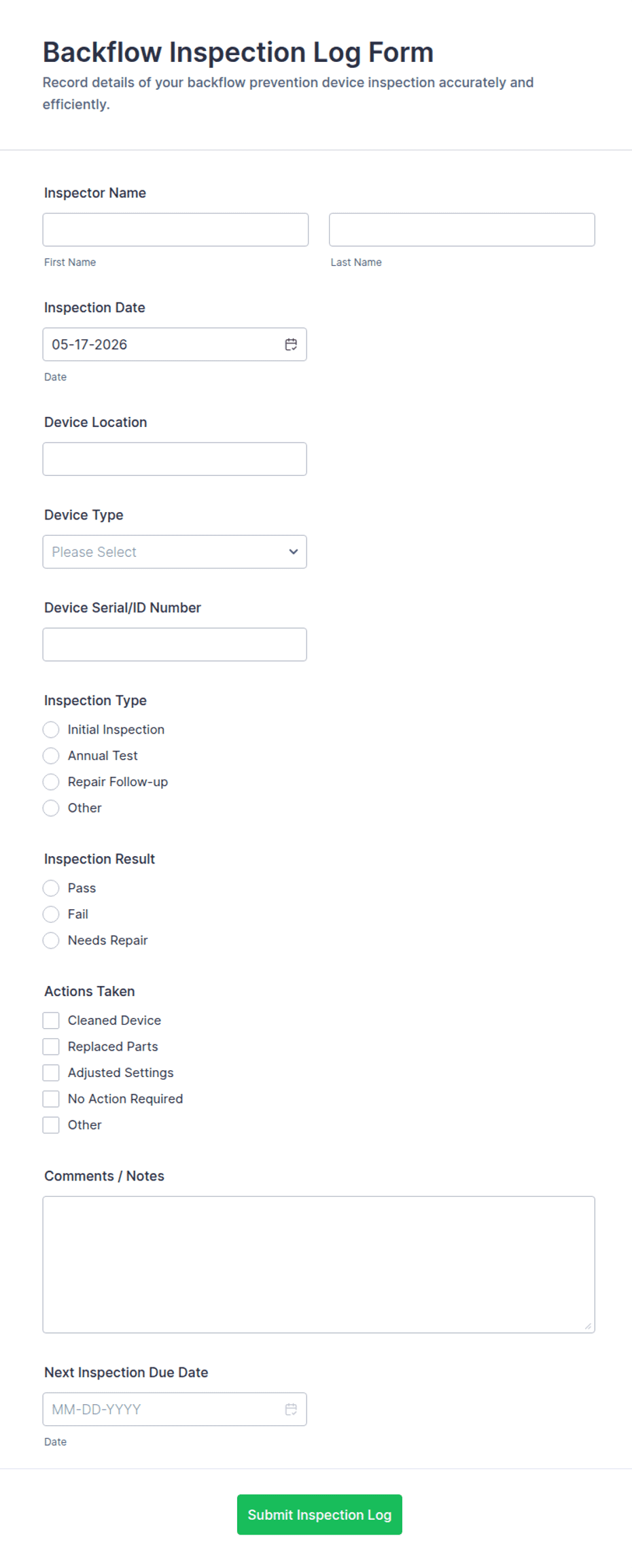Select Needs Repair result
This screenshot has width=632, height=1568.
(51, 940)
